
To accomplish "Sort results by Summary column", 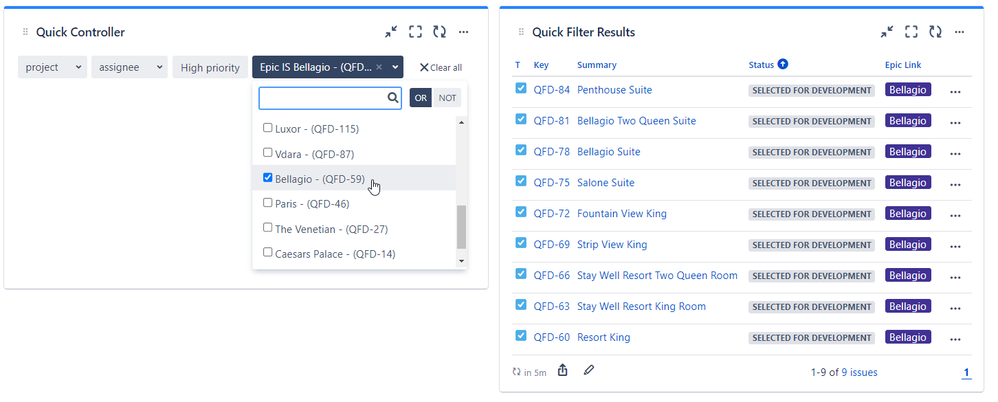I will coord(596,65).
